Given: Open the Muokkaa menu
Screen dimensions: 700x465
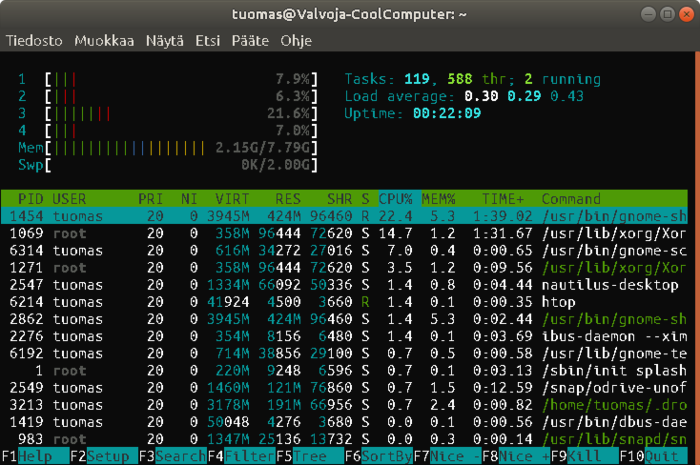Looking at the screenshot, I should coord(103,41).
